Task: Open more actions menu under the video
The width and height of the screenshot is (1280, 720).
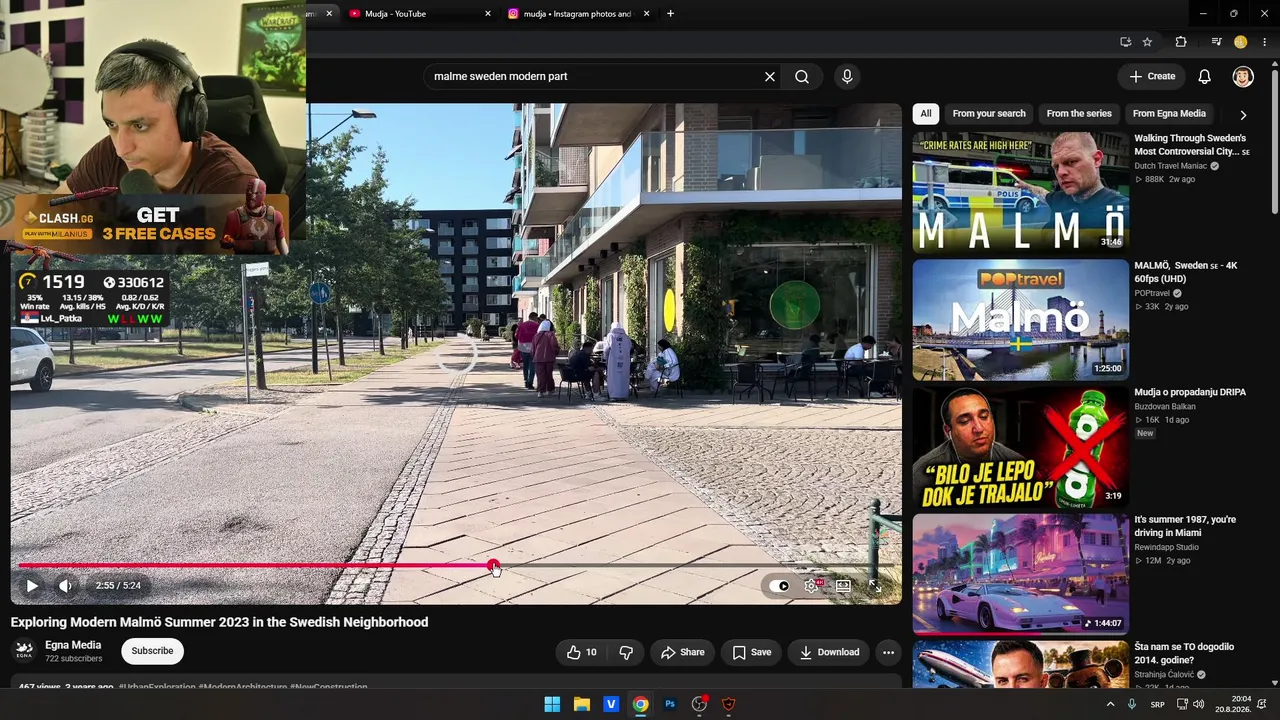Action: tap(888, 652)
